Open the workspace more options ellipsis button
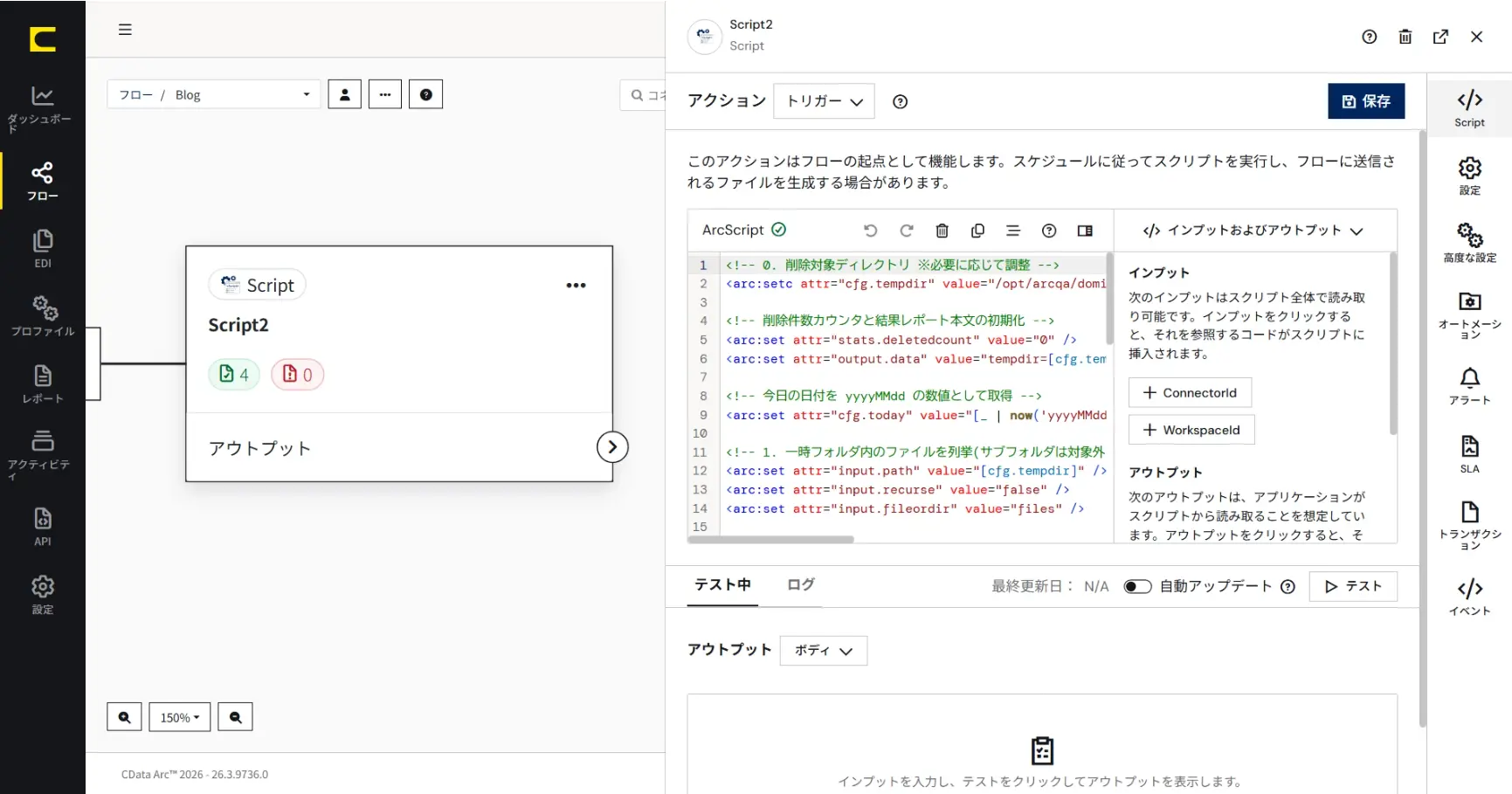 click(385, 94)
